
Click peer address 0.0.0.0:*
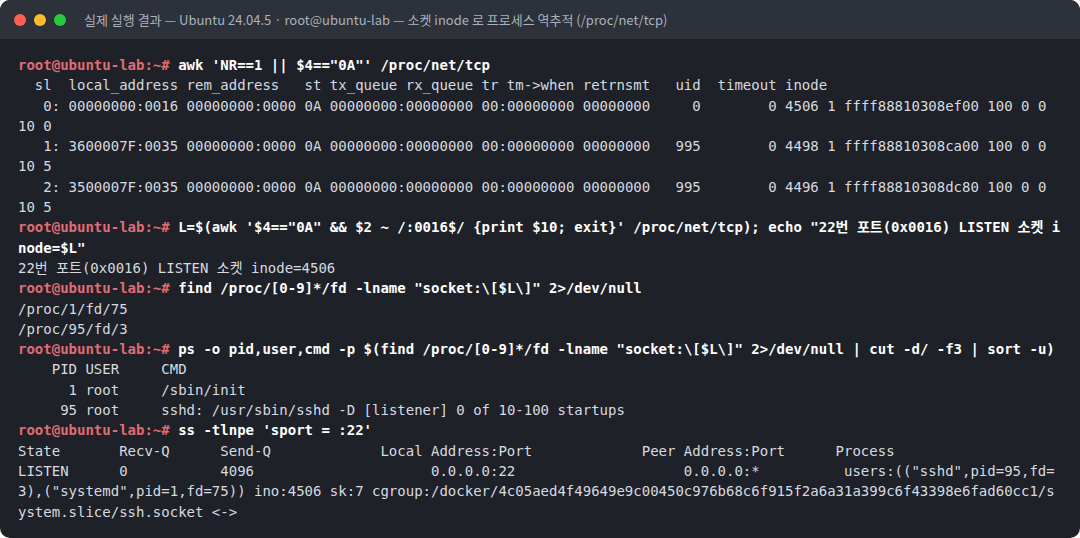721,471
